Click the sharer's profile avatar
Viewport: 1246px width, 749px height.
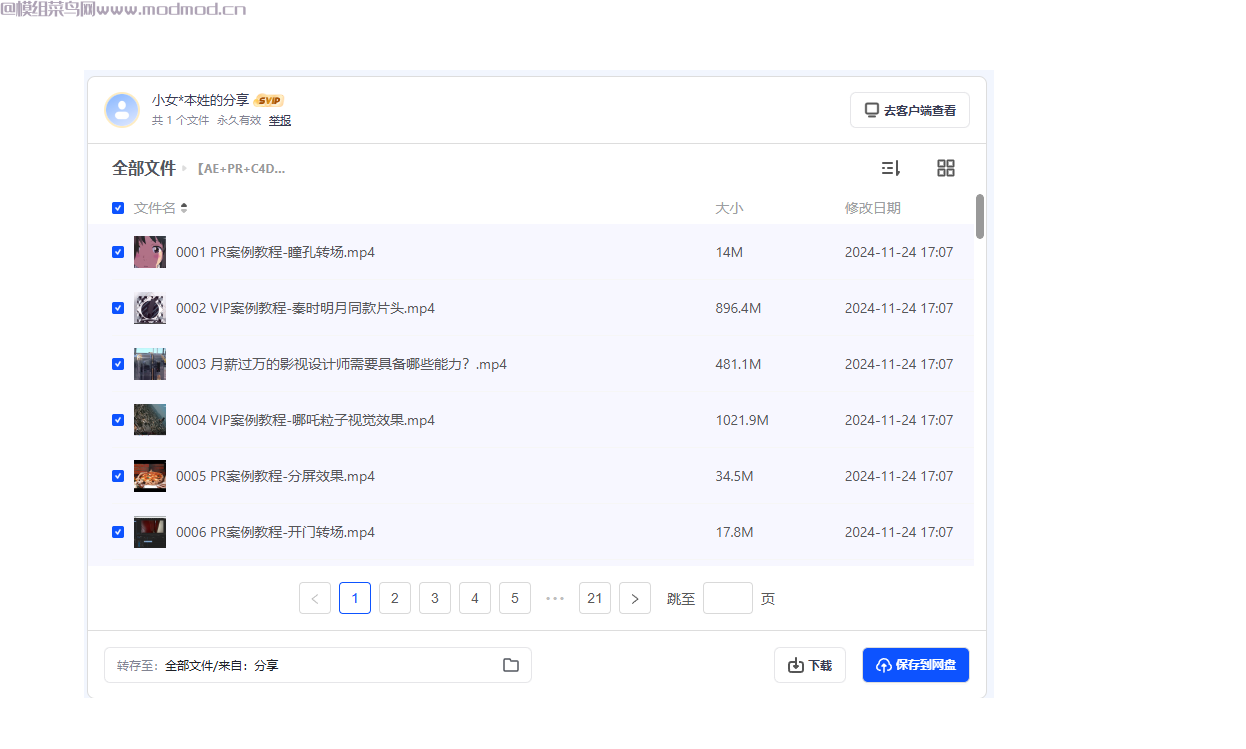(x=122, y=110)
